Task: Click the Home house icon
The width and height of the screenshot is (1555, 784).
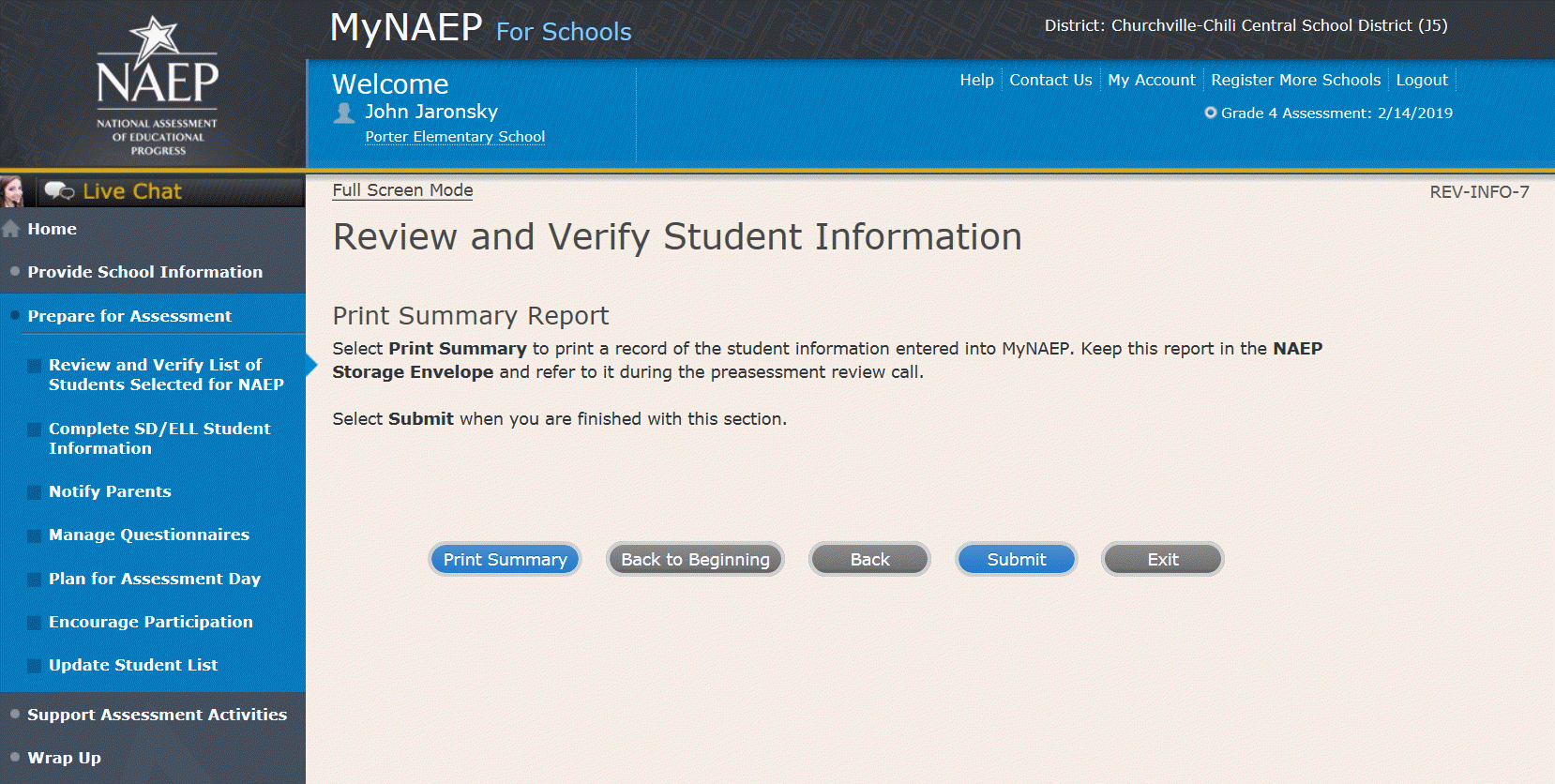Action: click(11, 229)
